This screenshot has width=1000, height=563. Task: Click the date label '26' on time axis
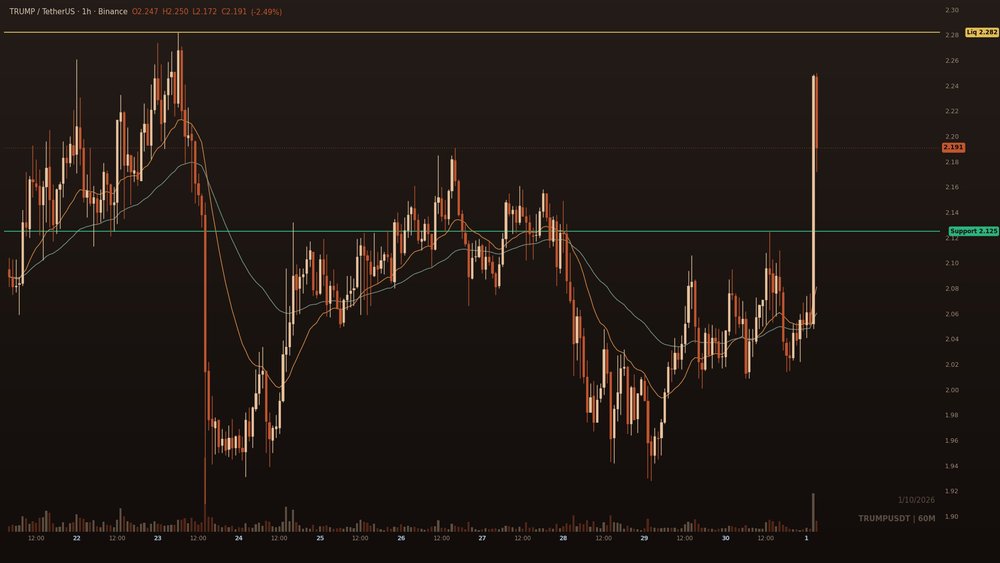pos(401,538)
